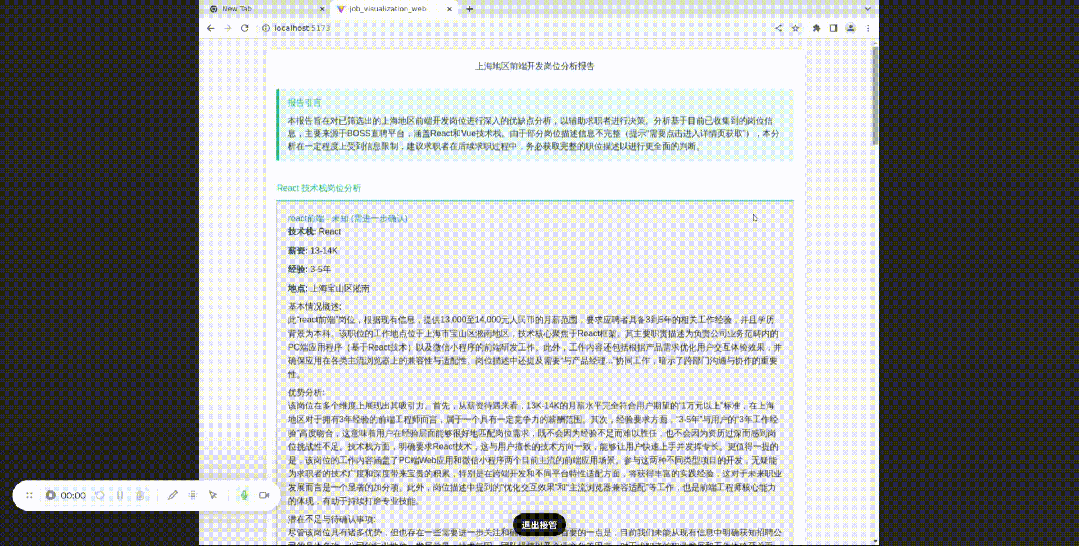Share this page via share icon

pyautogui.click(x=779, y=28)
